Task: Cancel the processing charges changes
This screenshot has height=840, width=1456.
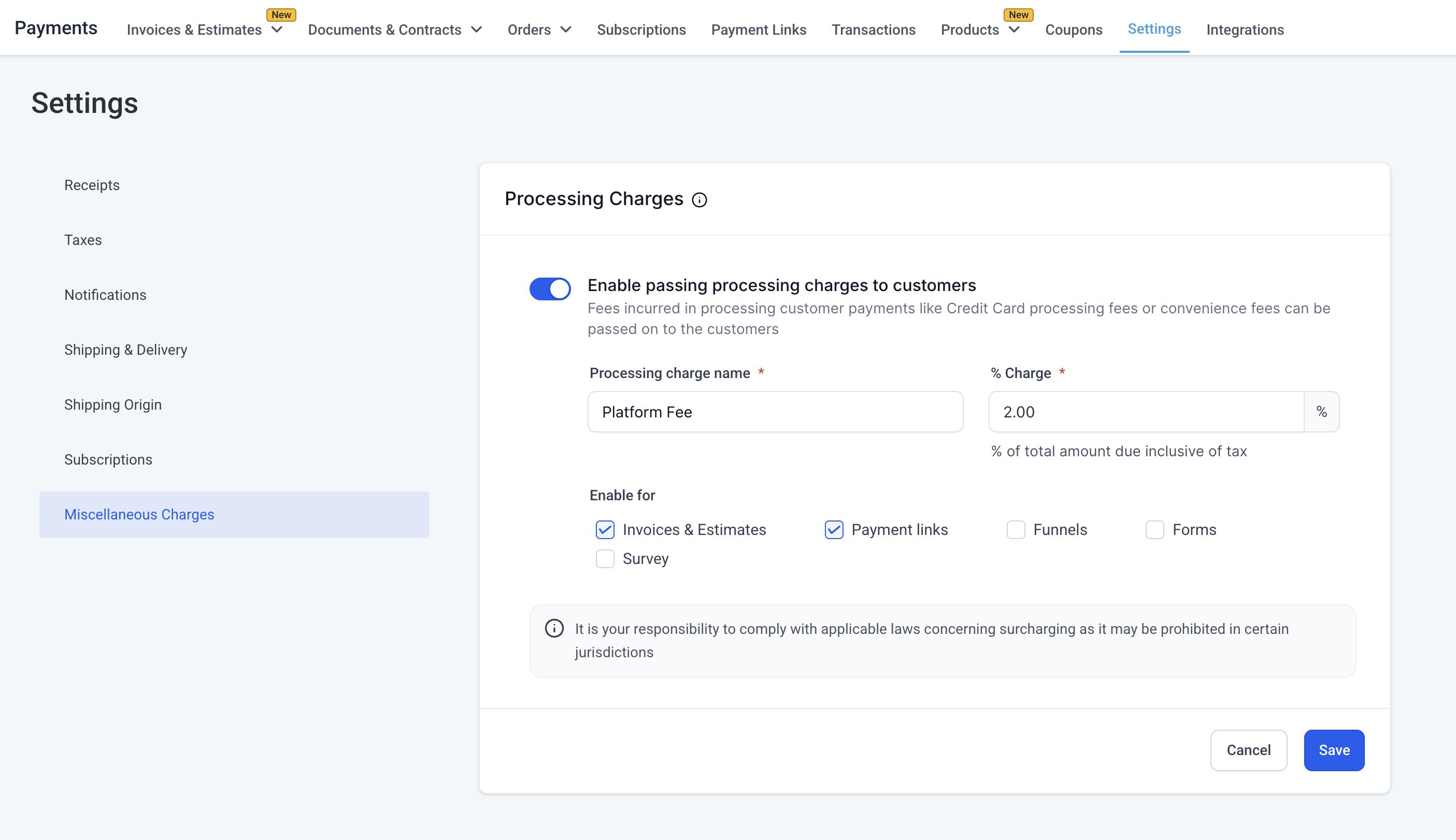Action: click(x=1248, y=750)
